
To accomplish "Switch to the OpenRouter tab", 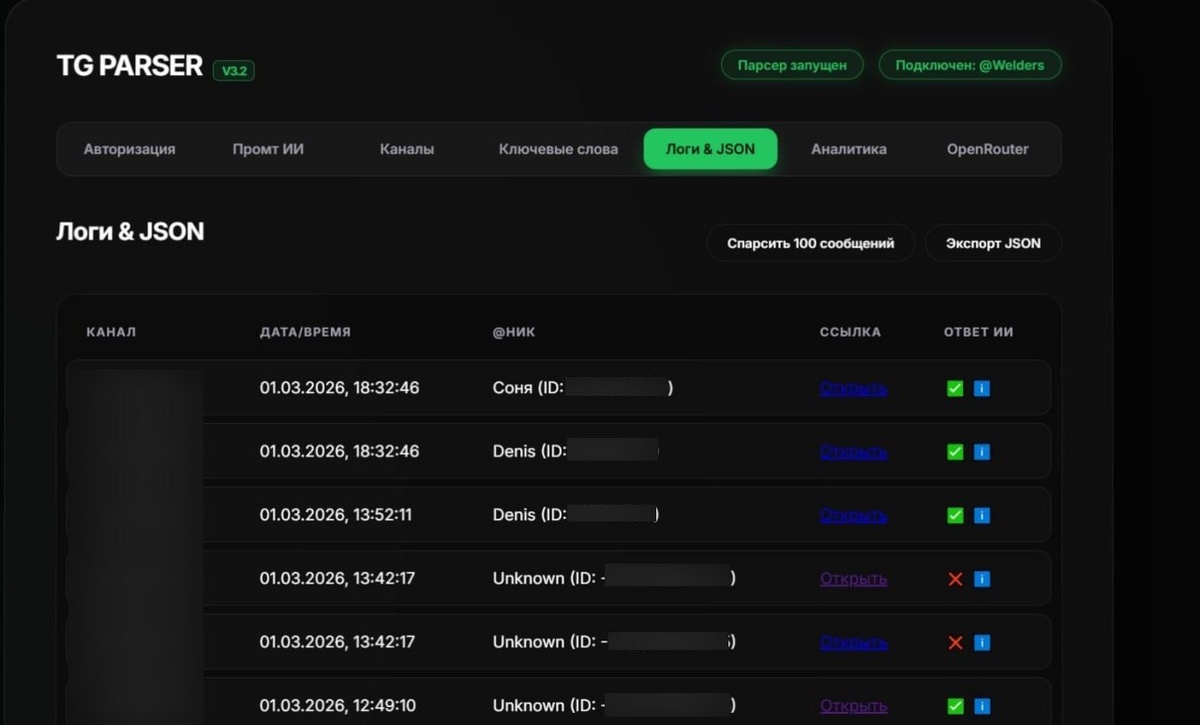I will (x=988, y=149).
